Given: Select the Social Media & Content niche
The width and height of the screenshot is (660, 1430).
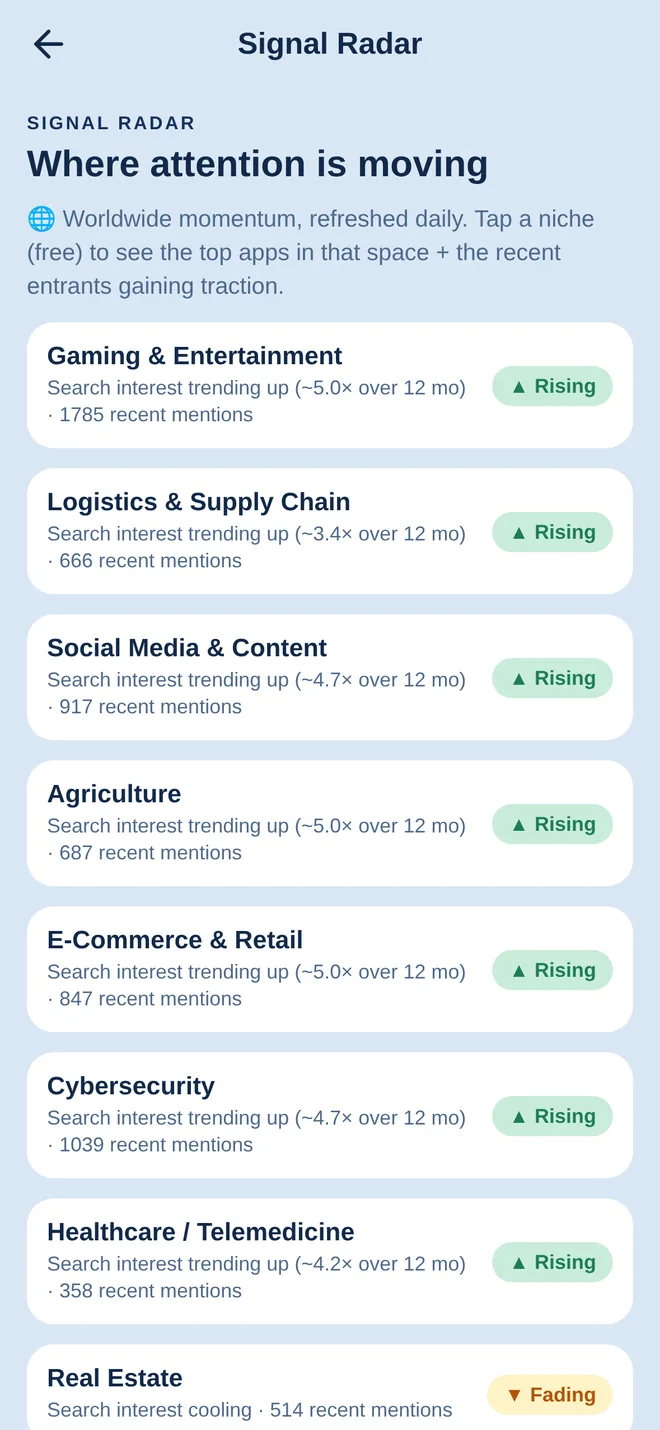Looking at the screenshot, I should tap(330, 677).
